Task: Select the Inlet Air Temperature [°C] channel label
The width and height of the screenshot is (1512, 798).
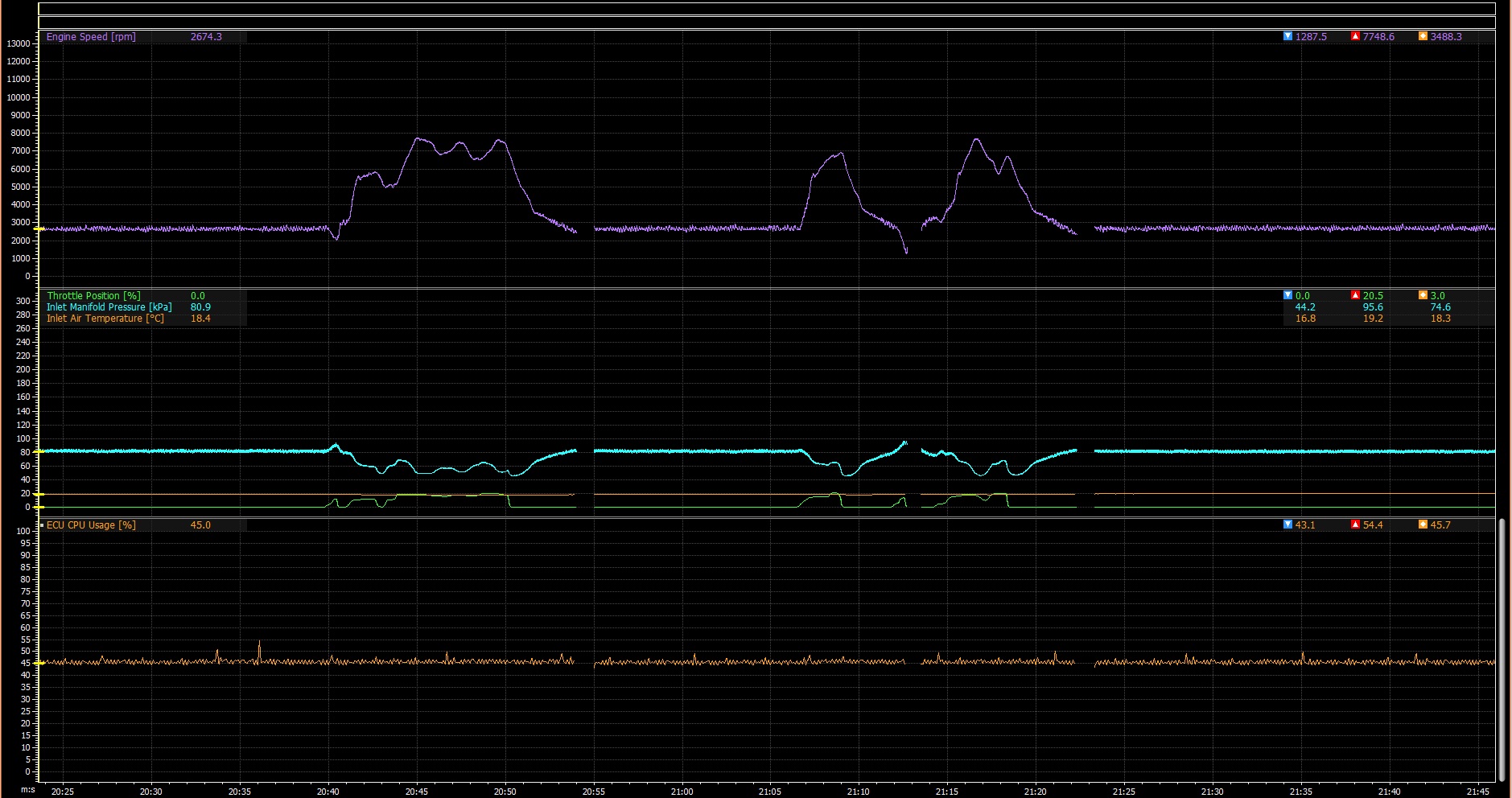Action: click(x=105, y=319)
